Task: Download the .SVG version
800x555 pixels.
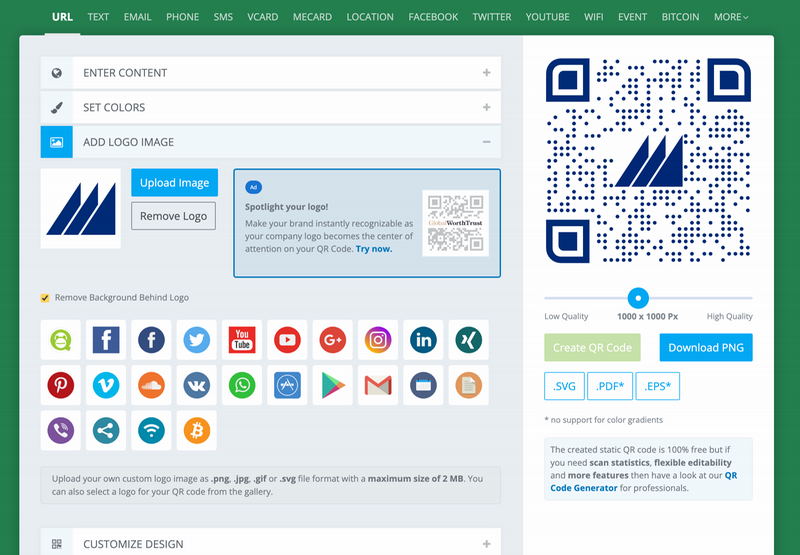Action: [x=564, y=386]
